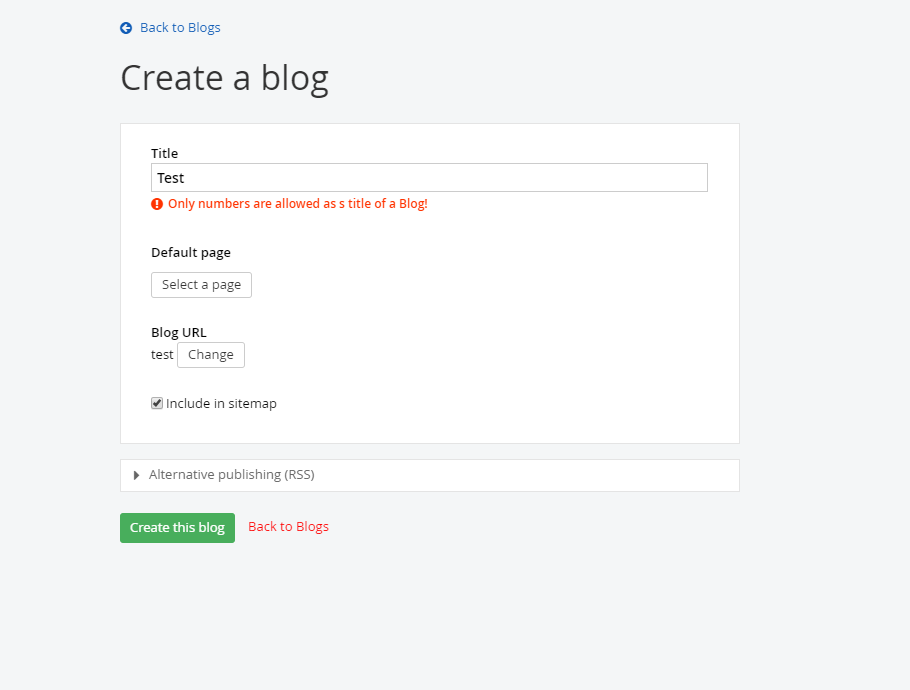Select the red validation error message text

tap(298, 204)
